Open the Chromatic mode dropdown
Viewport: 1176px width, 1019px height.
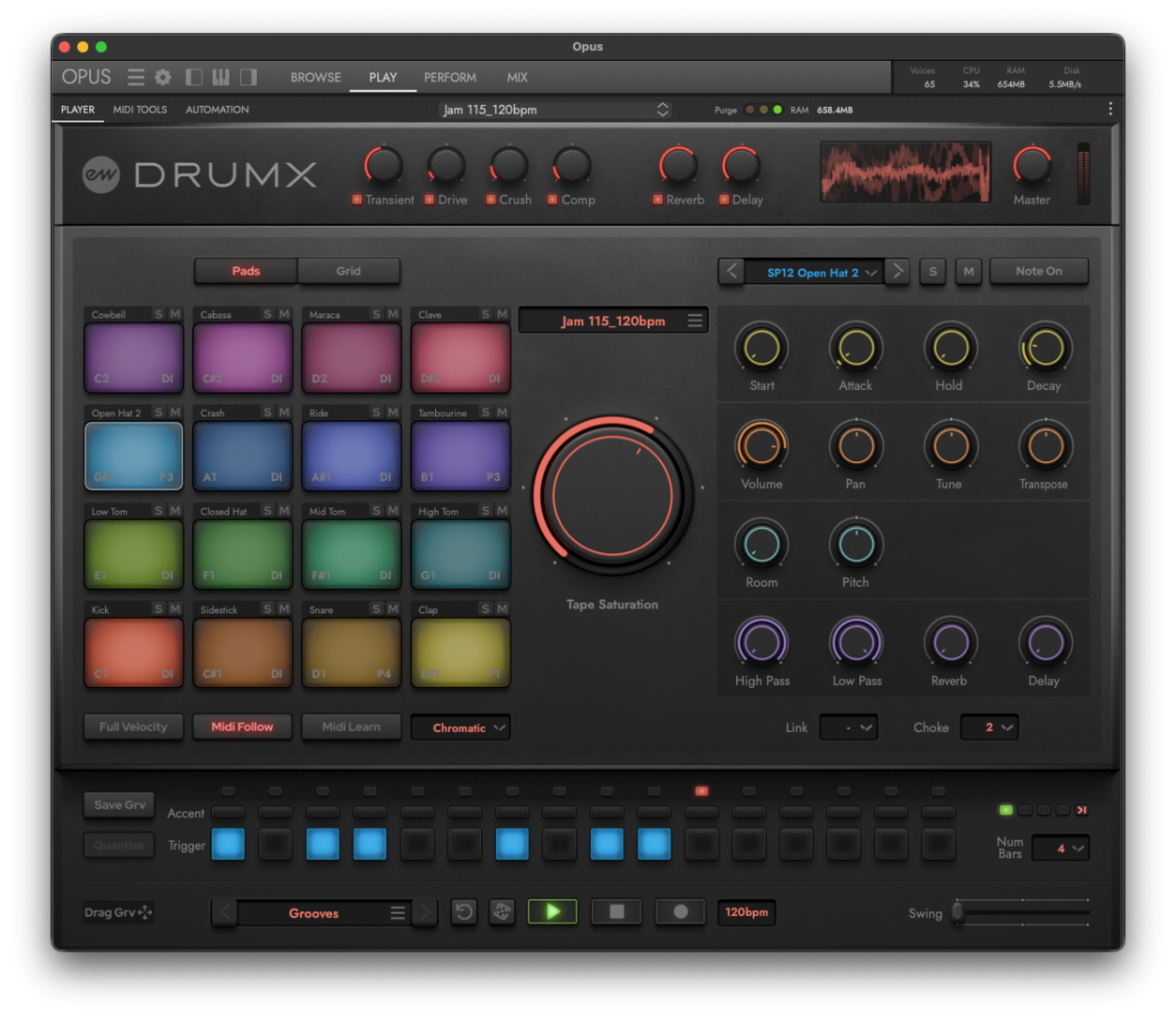click(461, 727)
